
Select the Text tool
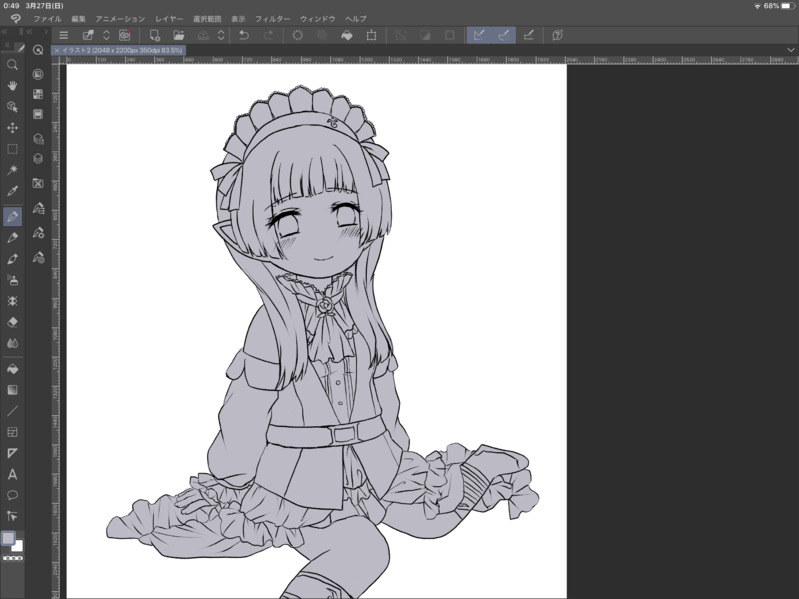(12, 474)
